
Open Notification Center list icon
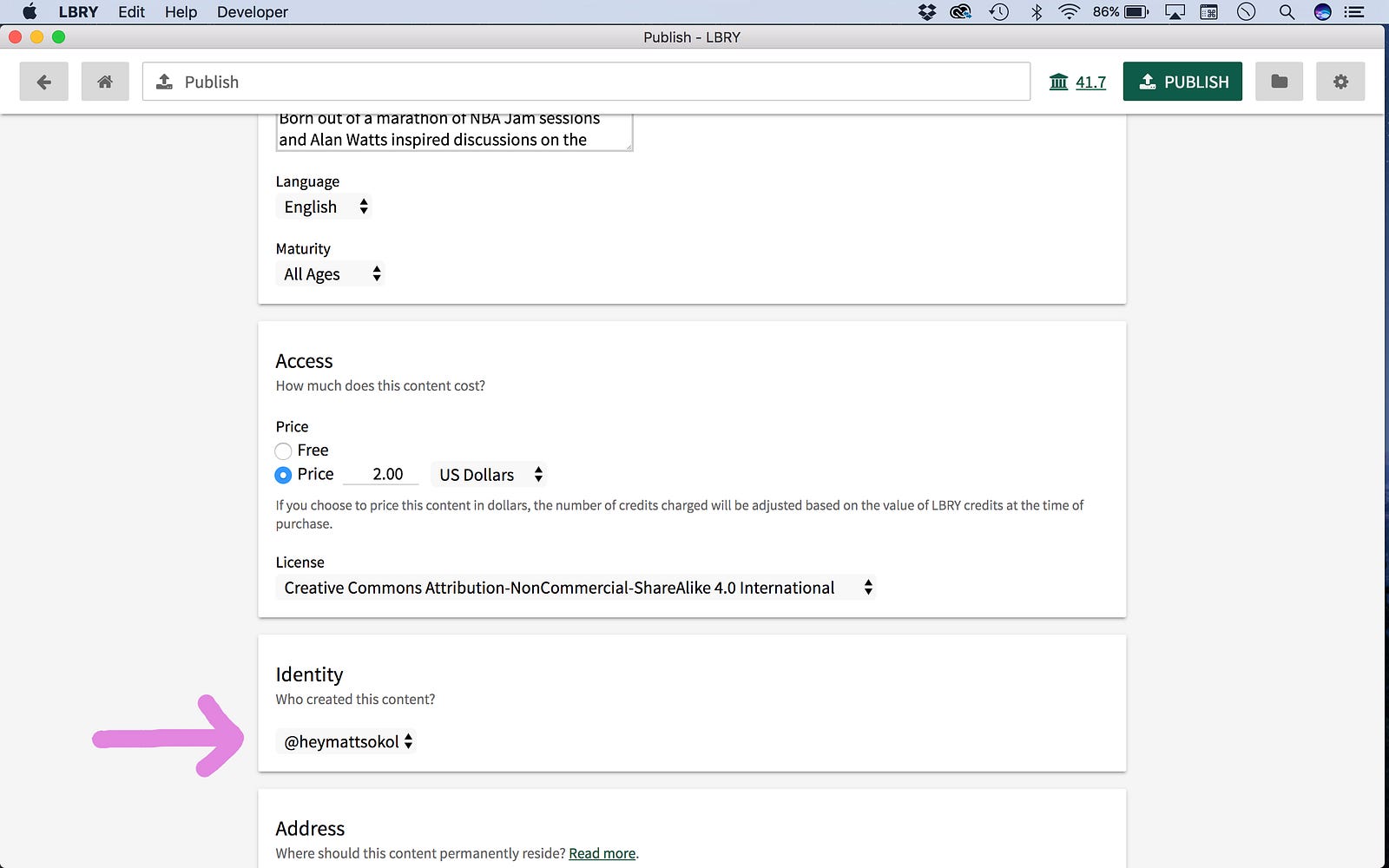1354,12
